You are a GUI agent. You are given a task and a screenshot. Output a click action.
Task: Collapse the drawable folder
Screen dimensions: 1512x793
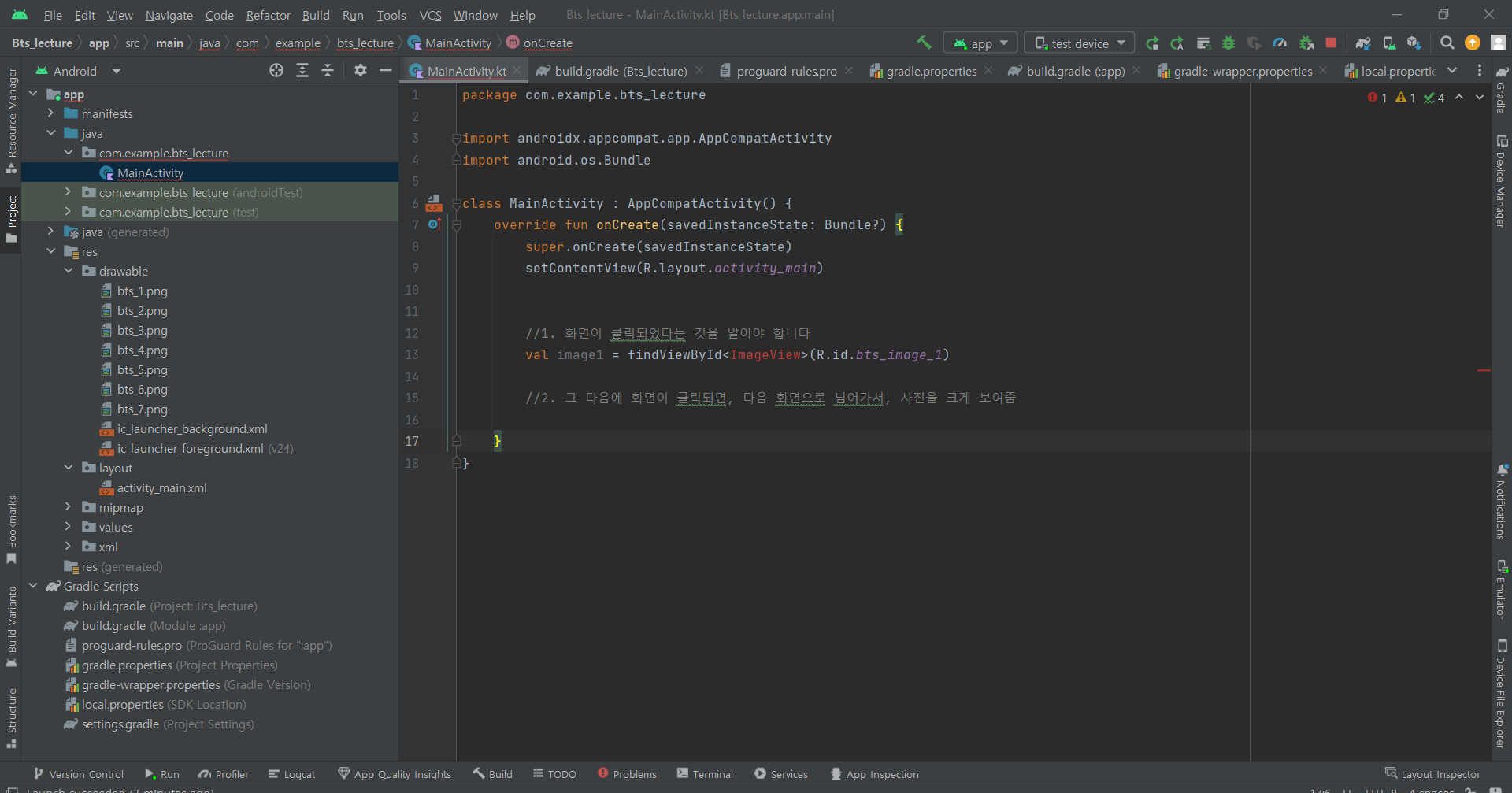(x=69, y=271)
